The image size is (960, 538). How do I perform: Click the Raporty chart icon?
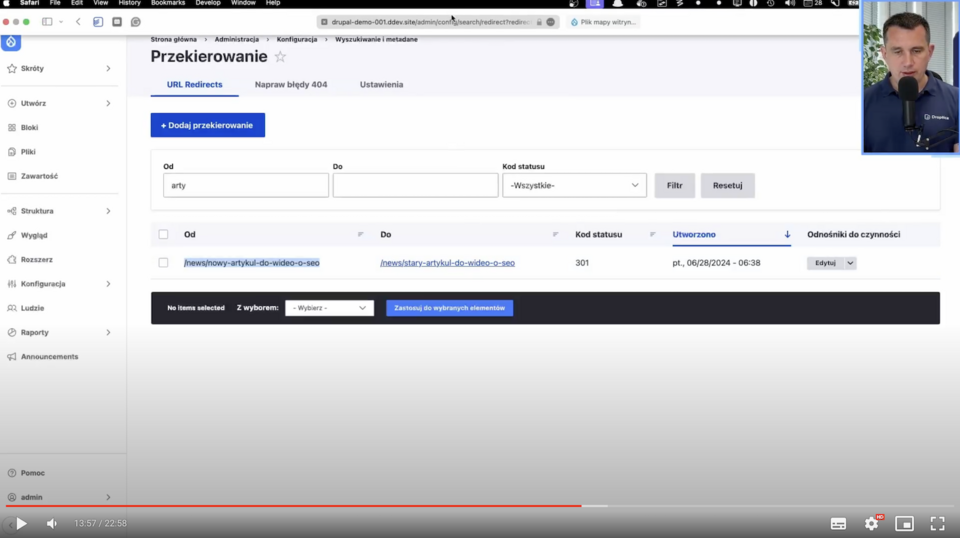tap(12, 332)
